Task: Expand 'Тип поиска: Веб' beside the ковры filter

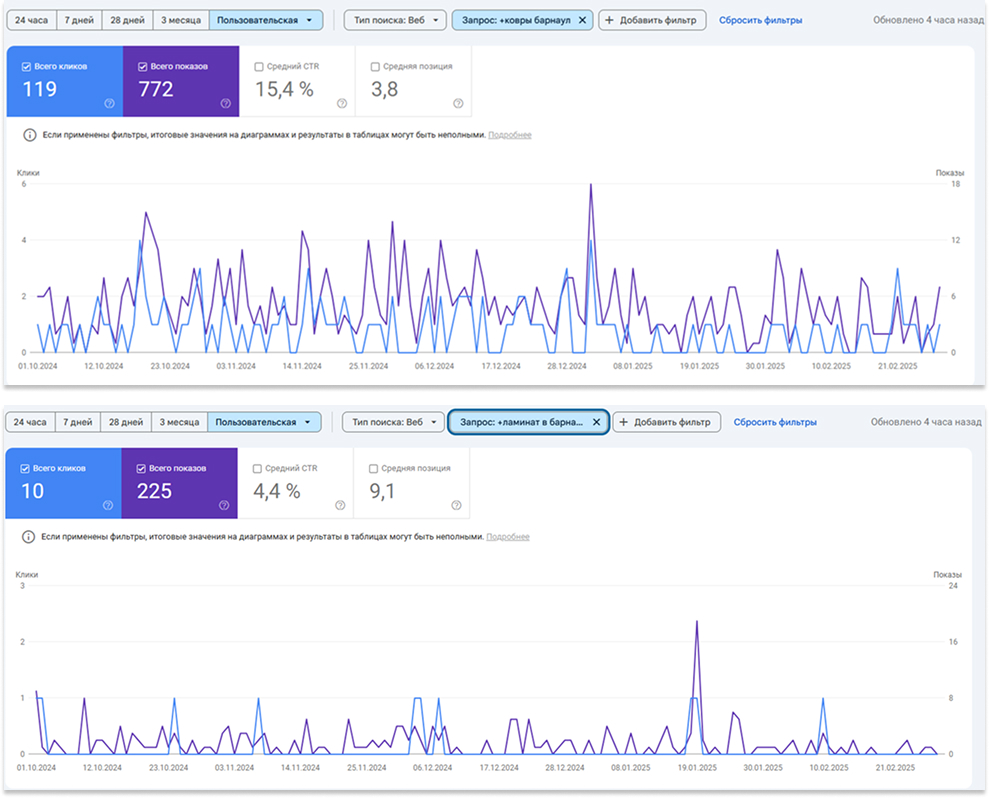Action: 397,20
